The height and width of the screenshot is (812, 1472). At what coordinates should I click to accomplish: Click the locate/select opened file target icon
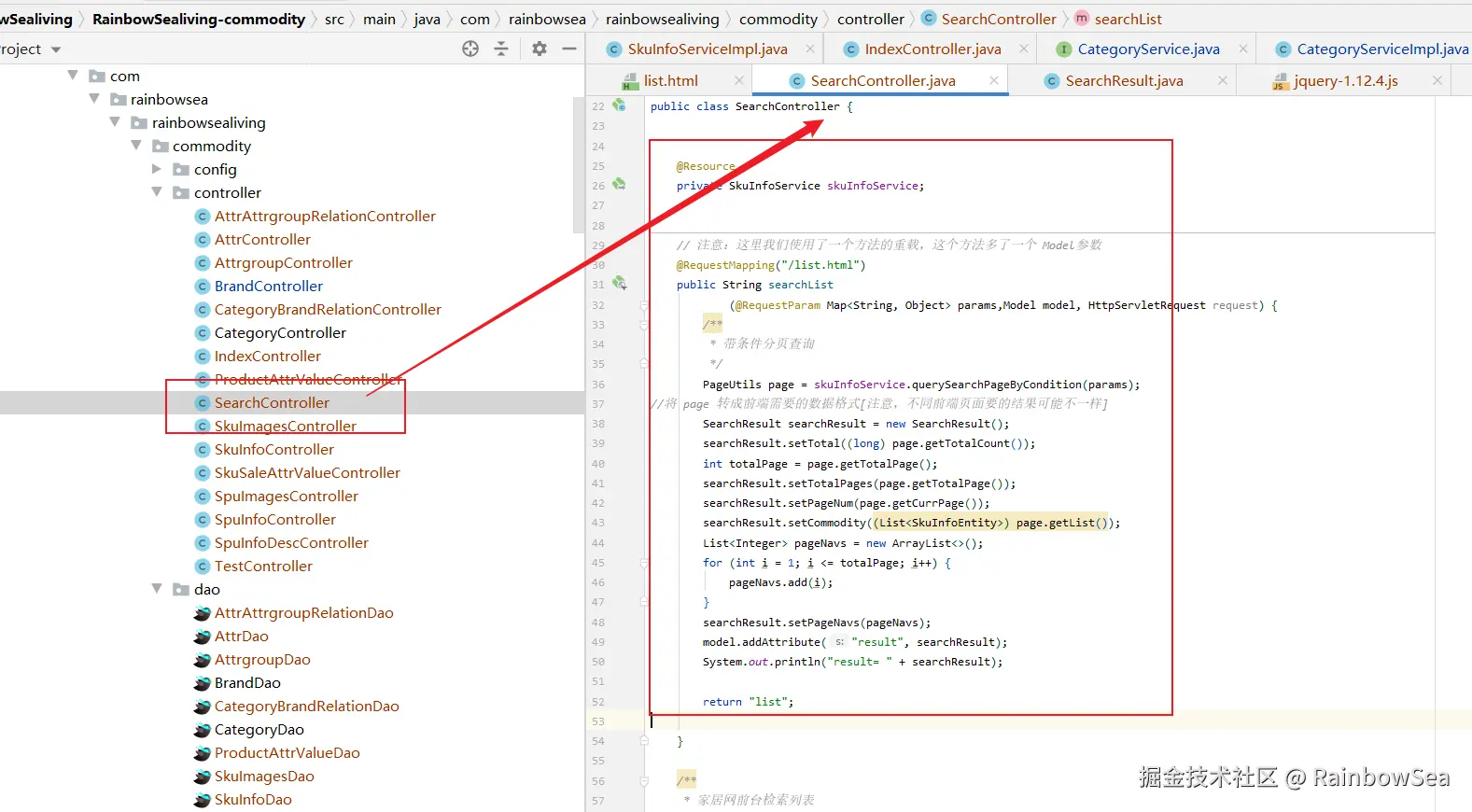[x=470, y=49]
